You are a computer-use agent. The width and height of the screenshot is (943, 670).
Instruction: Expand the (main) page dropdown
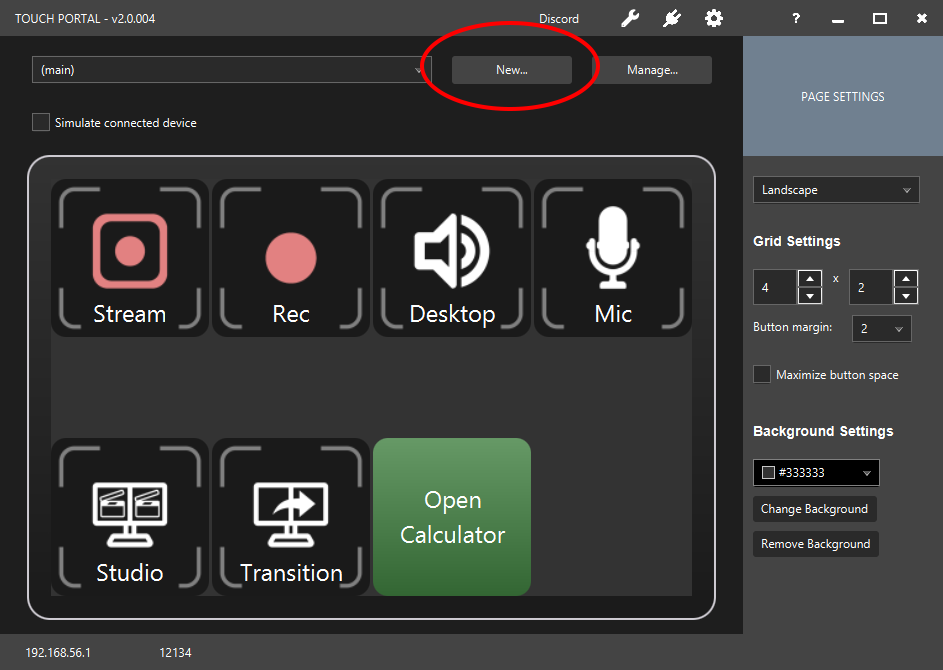pos(231,70)
